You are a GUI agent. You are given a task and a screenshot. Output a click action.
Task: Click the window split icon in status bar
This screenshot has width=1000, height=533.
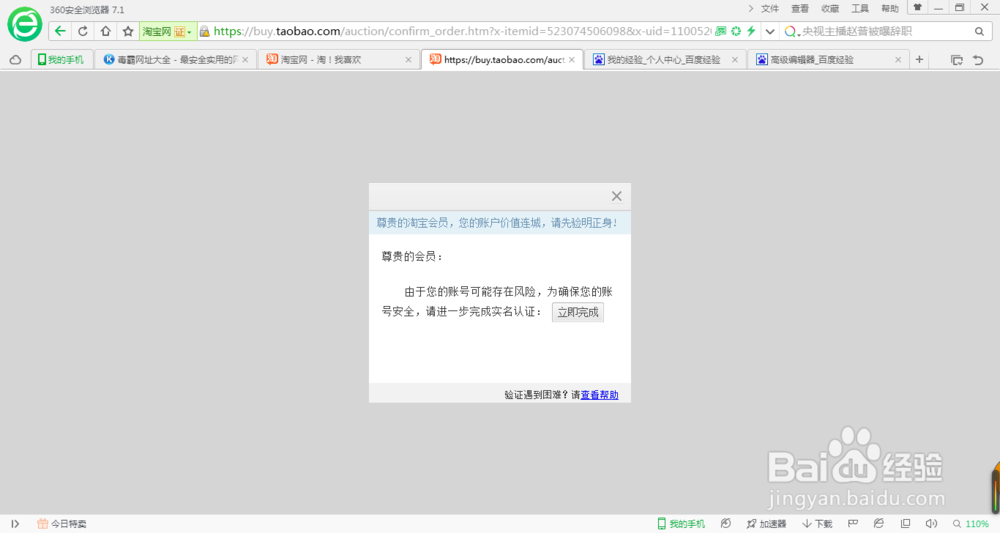[x=905, y=523]
